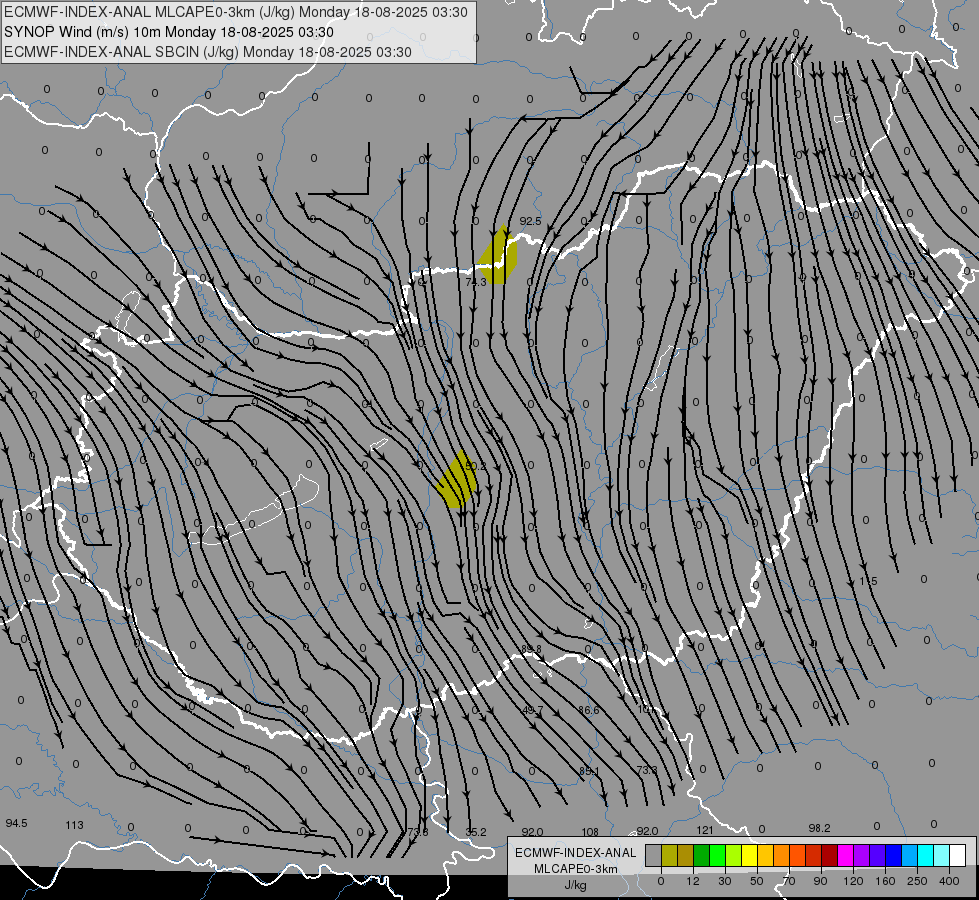Viewport: 979px width, 900px height.
Task: Click the white legend swatch at 400
Action: (x=957, y=856)
